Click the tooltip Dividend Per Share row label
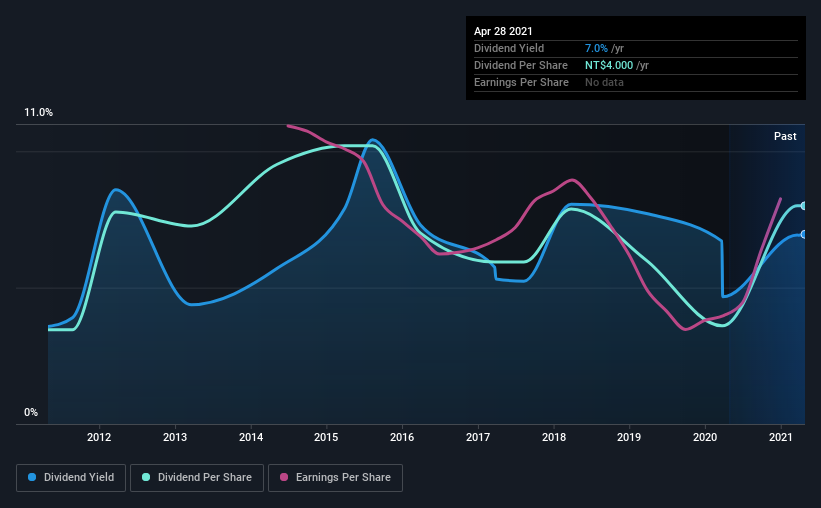Screen dimensions: 821x508 520,65
